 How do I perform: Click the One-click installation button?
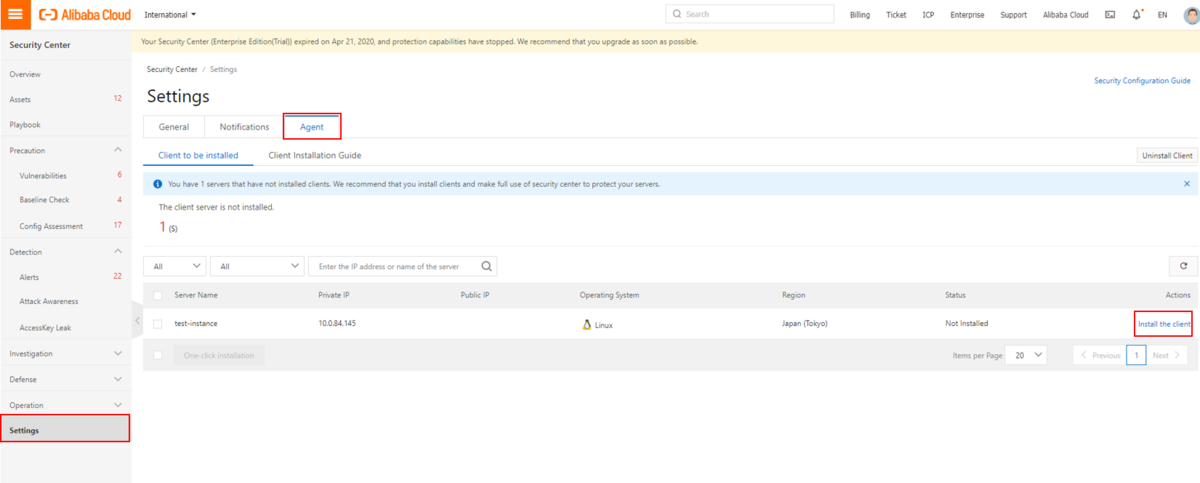click(219, 355)
